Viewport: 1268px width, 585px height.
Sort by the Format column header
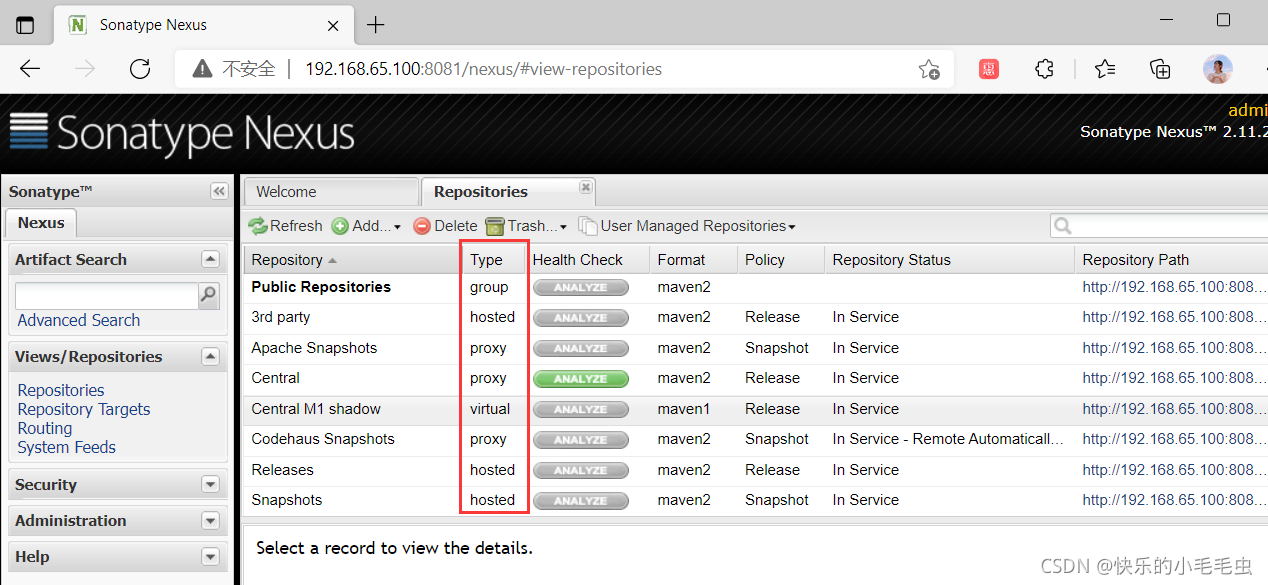click(x=693, y=260)
